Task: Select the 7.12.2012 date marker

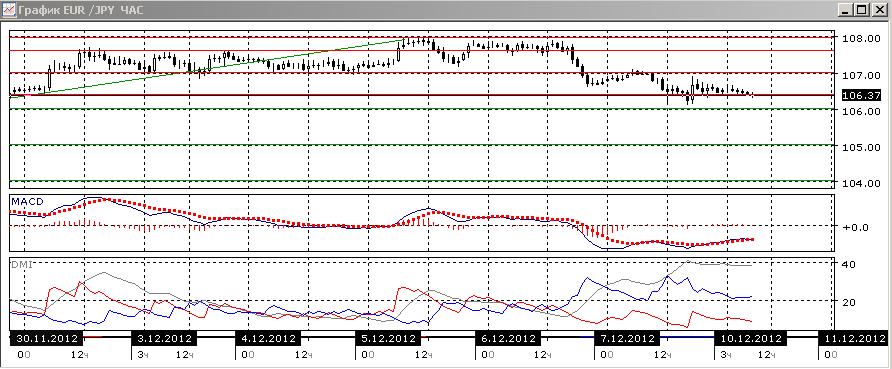Action: tap(626, 338)
